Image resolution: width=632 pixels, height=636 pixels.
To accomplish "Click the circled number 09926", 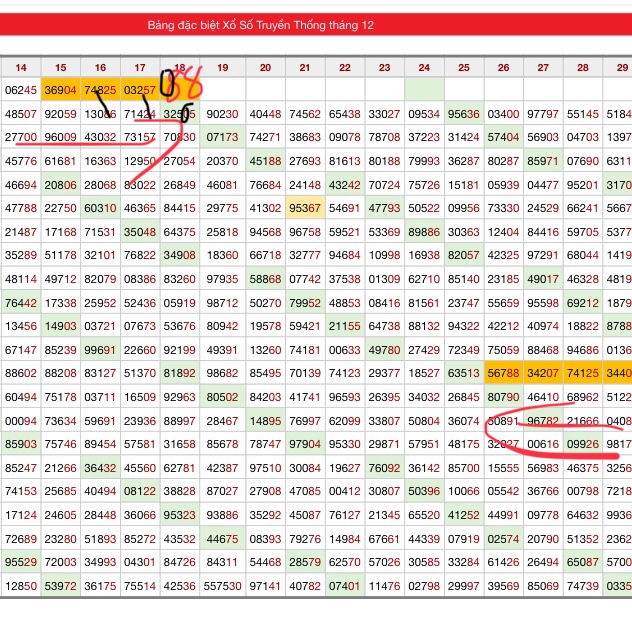I will point(582,444).
